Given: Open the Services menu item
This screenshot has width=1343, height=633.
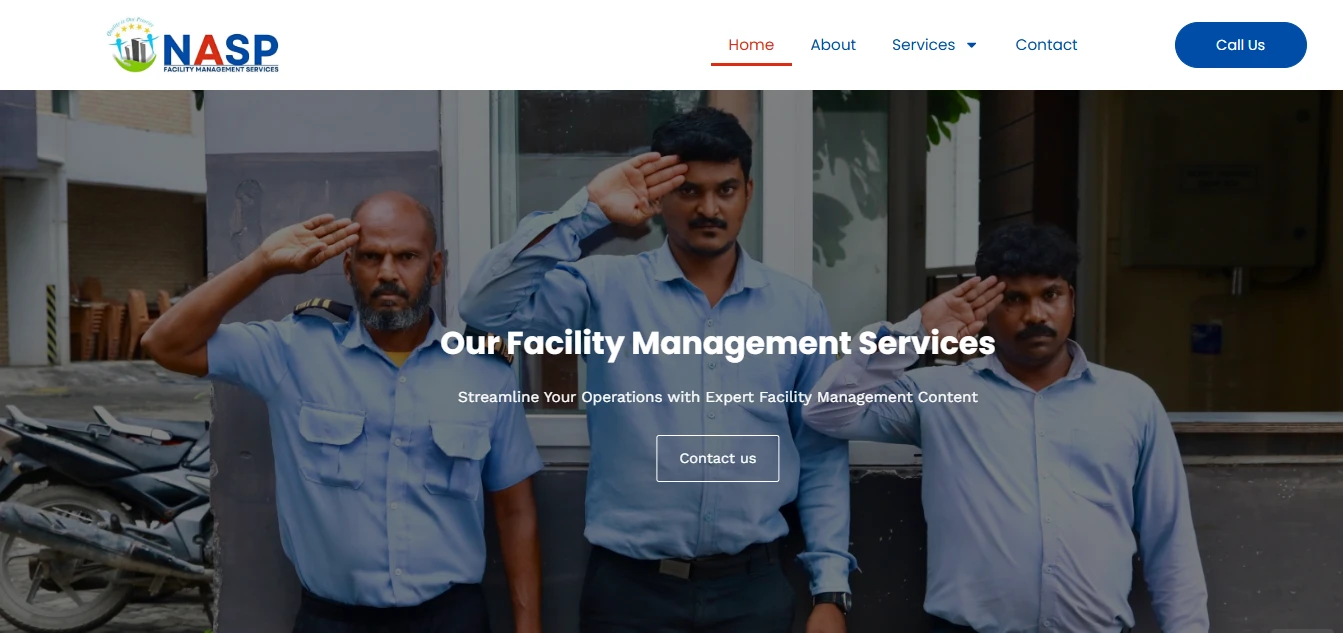Looking at the screenshot, I should coord(923,45).
